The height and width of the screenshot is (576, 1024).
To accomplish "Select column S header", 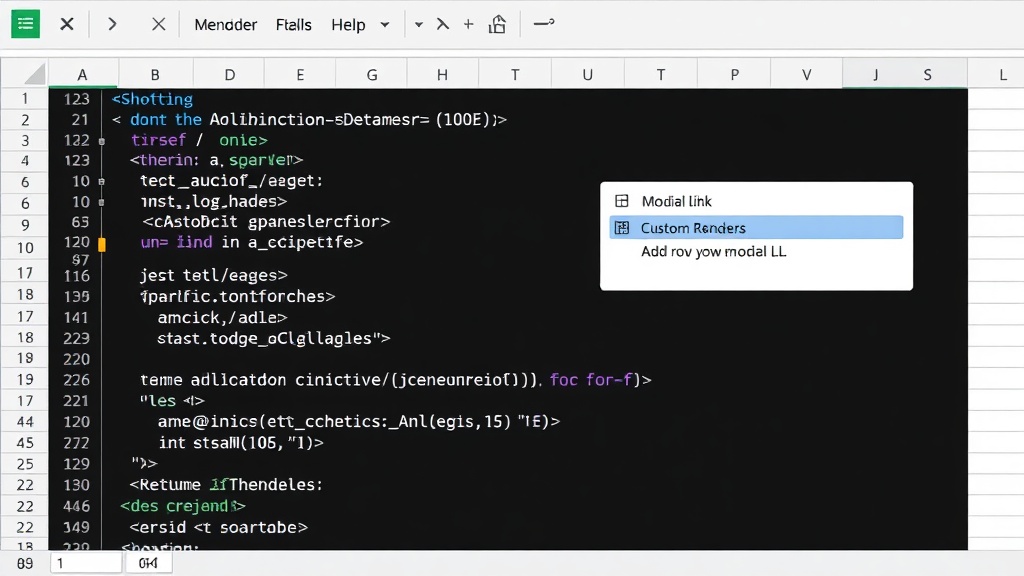I will pyautogui.click(x=927, y=74).
